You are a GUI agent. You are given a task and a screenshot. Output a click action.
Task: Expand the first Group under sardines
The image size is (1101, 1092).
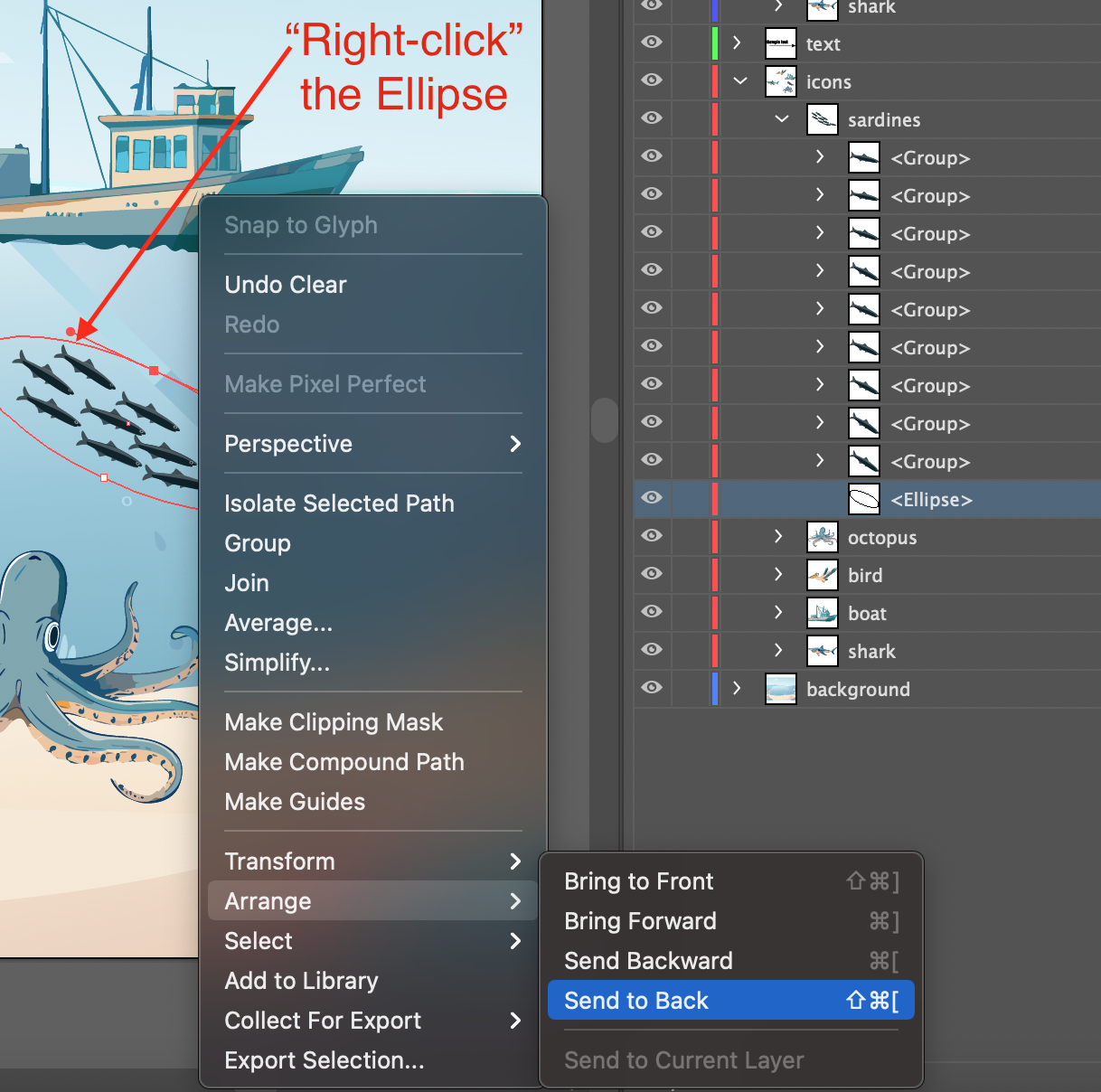(x=819, y=156)
